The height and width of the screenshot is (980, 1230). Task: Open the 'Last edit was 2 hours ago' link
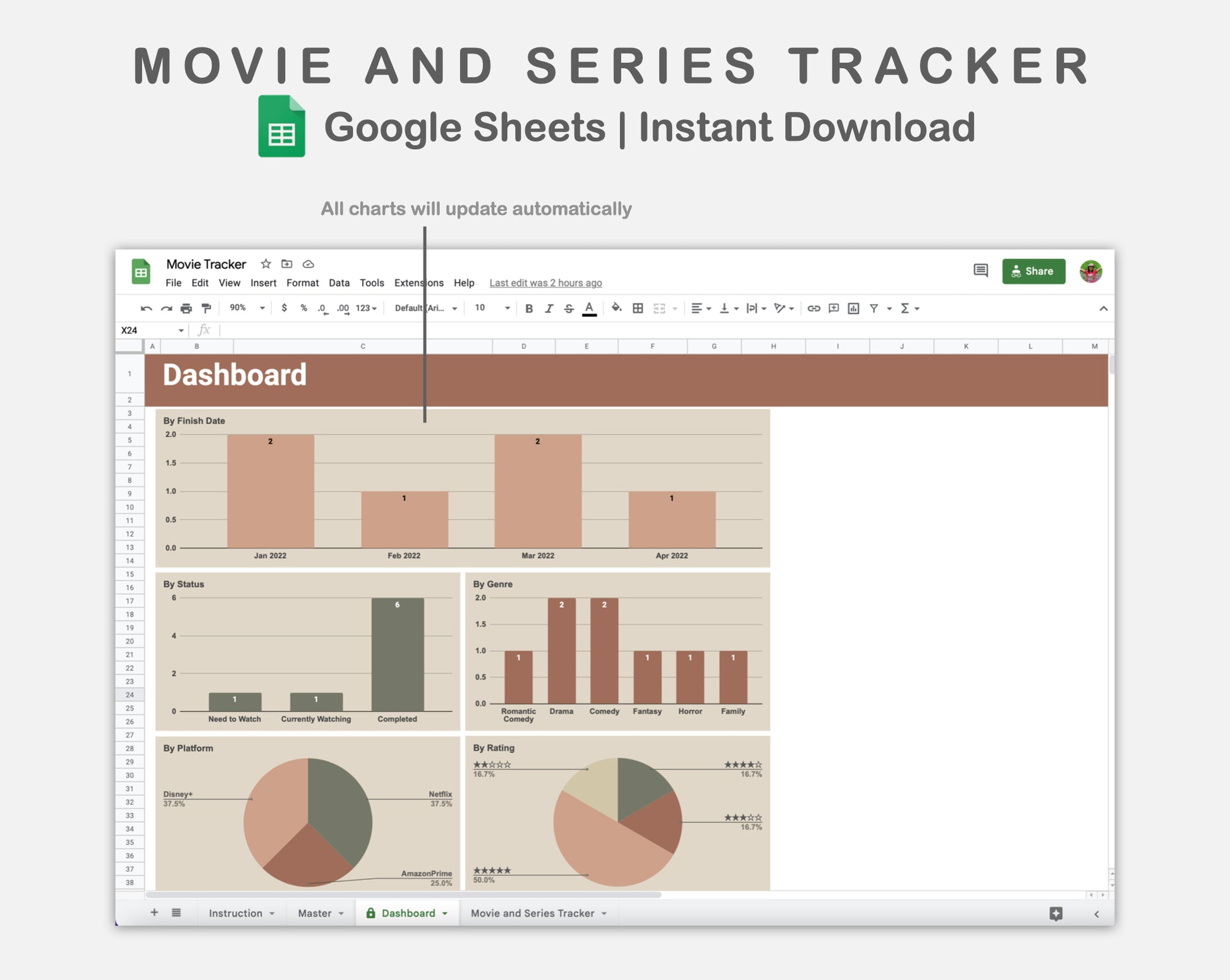545,283
